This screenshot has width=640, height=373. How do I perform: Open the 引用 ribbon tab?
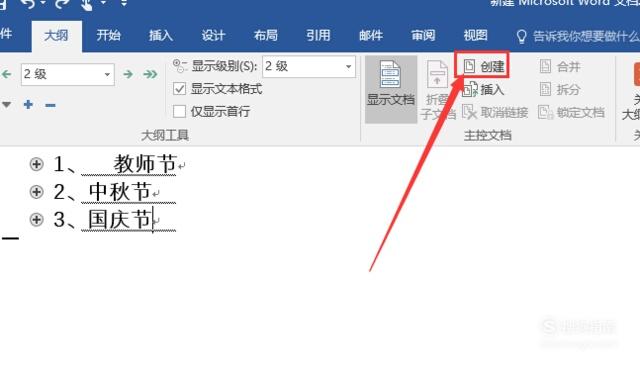click(318, 36)
